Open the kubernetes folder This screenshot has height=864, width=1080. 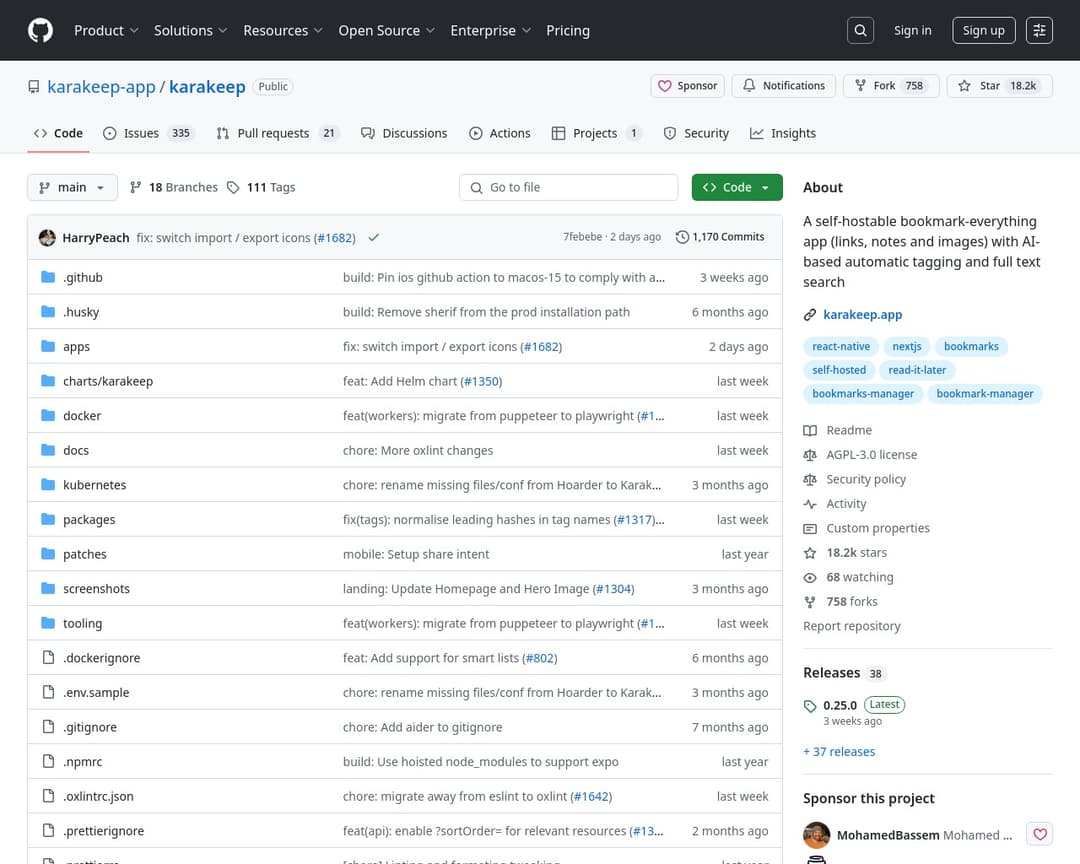(x=94, y=485)
